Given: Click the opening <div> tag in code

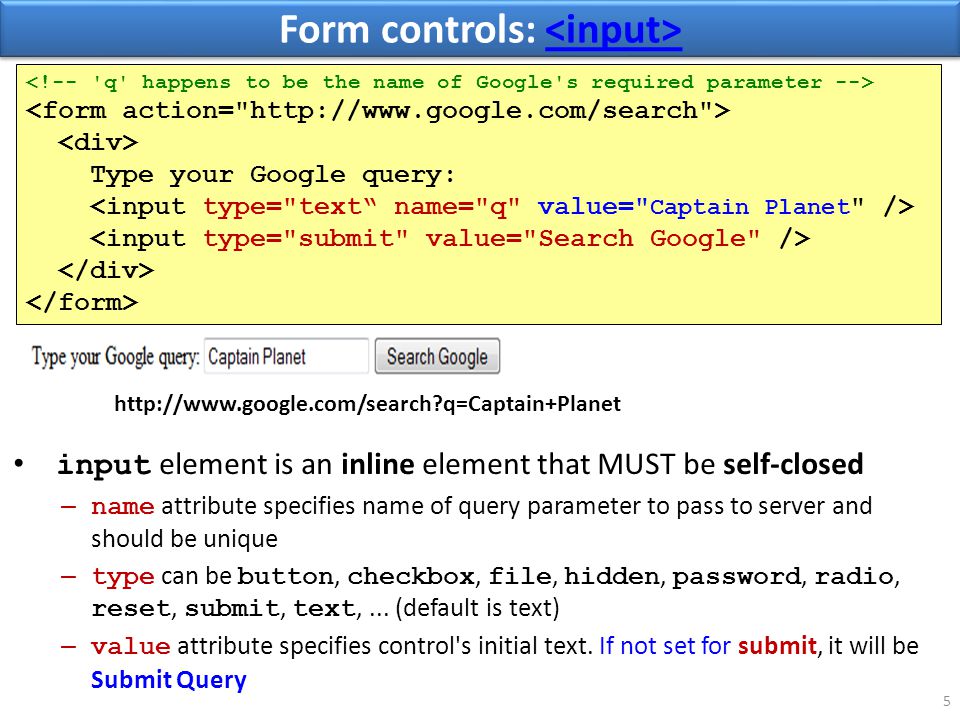Looking at the screenshot, I should coord(98,143).
